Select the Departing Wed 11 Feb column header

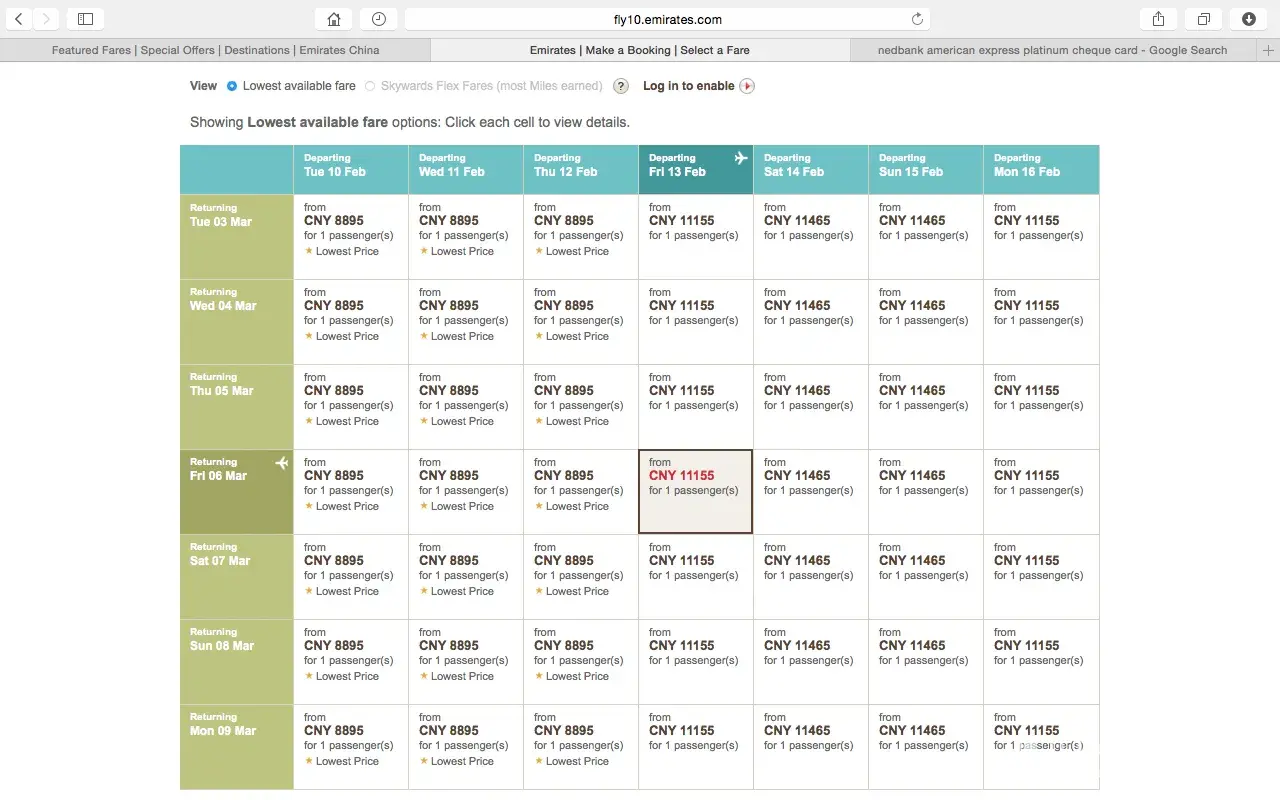coord(465,169)
